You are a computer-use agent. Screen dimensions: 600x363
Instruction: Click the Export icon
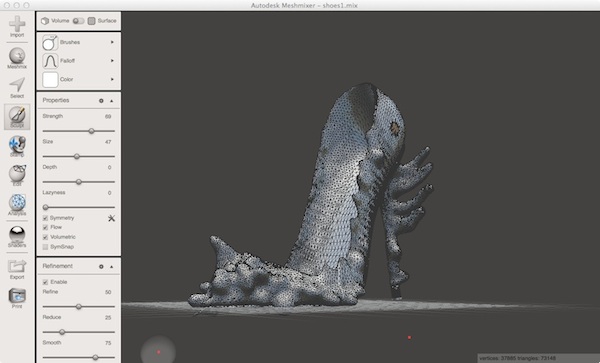(x=17, y=266)
